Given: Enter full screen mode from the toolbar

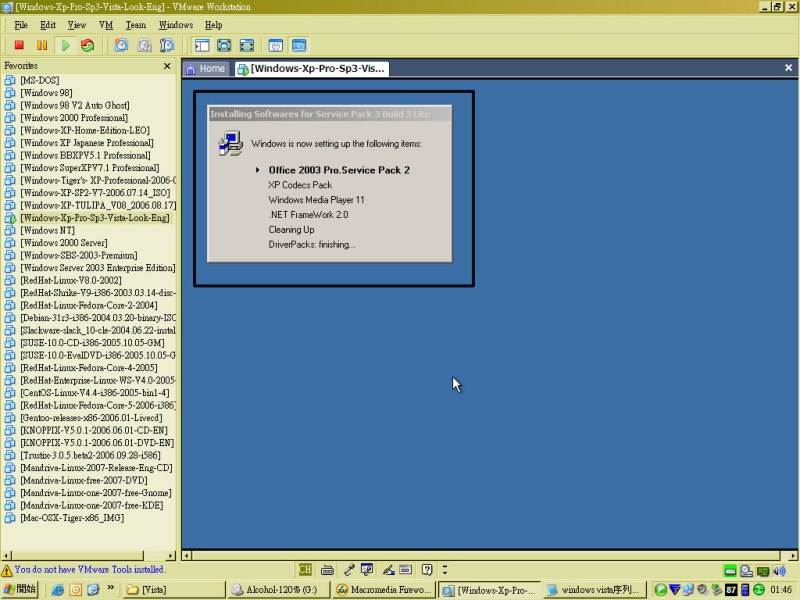Looking at the screenshot, I should tap(247, 45).
